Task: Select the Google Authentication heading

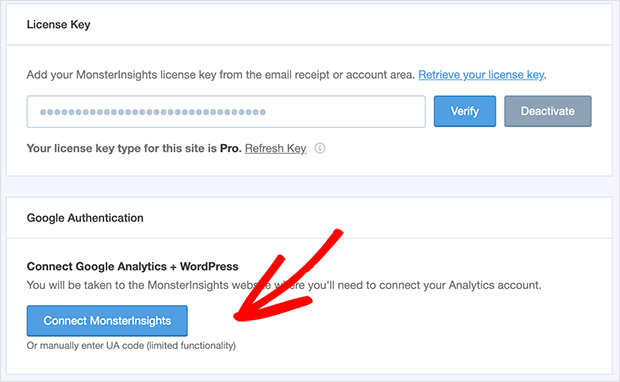Action: click(x=85, y=218)
